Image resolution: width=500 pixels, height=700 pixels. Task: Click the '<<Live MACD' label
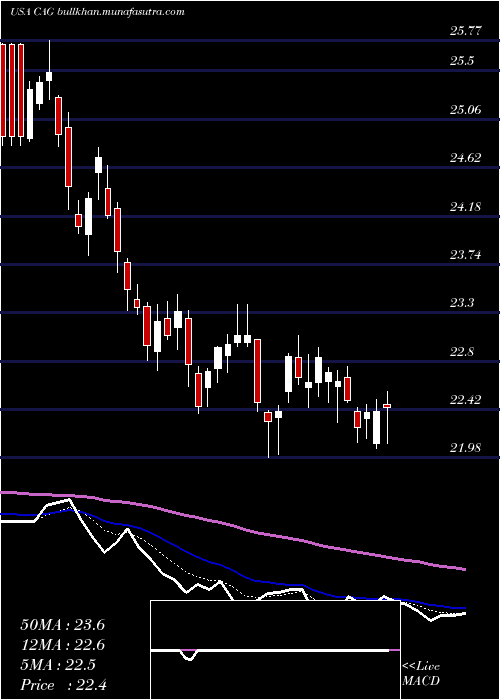point(421,674)
